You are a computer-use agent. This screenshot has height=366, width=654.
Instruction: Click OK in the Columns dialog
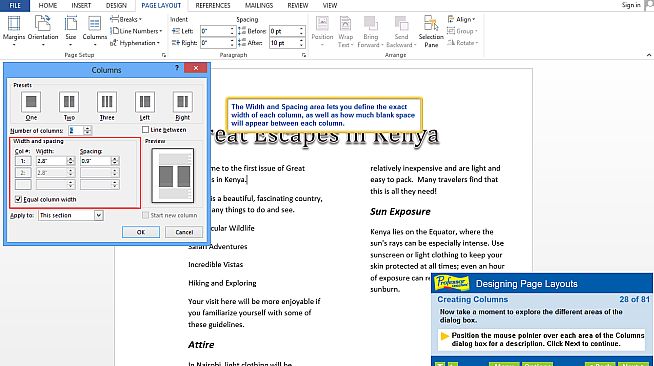141,232
